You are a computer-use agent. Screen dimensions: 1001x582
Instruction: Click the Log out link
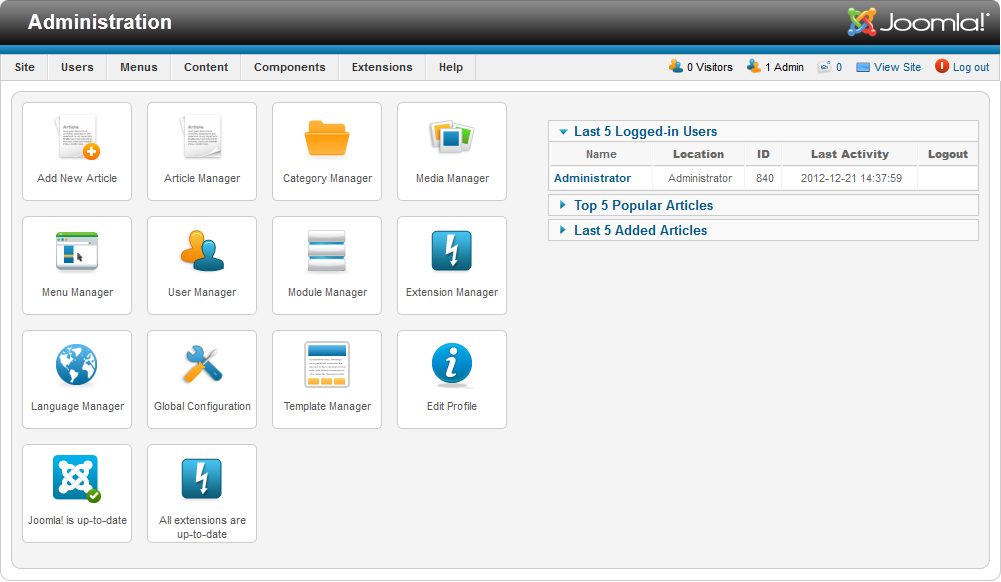point(970,67)
